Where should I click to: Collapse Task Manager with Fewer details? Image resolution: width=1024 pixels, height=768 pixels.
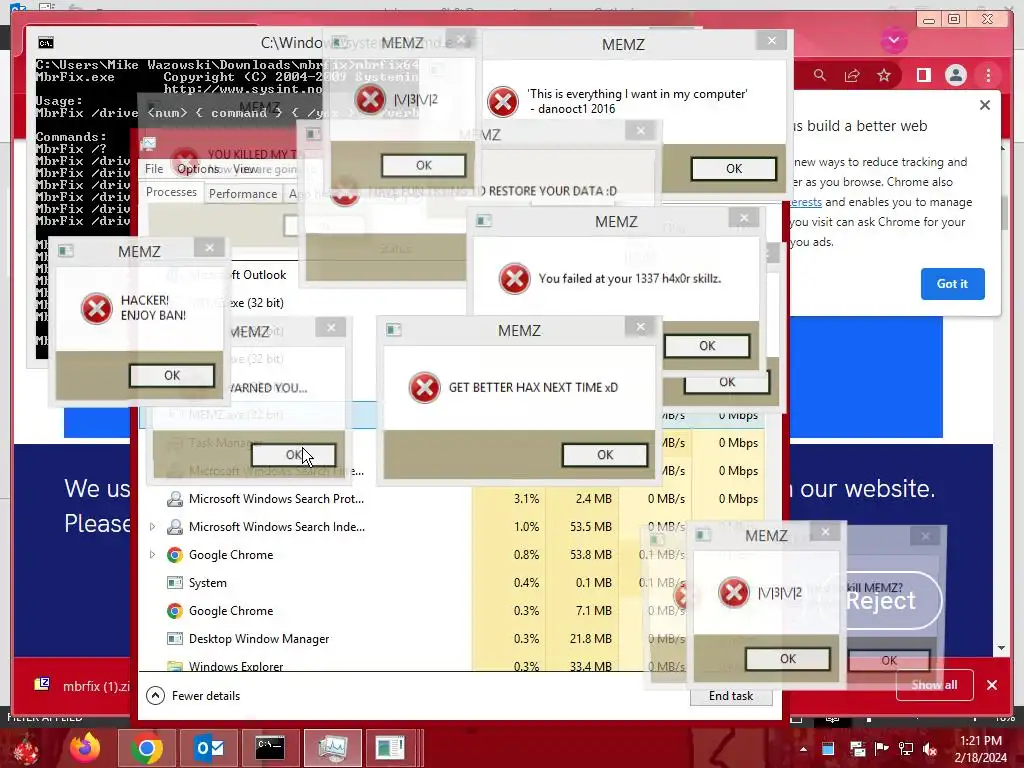click(x=193, y=696)
